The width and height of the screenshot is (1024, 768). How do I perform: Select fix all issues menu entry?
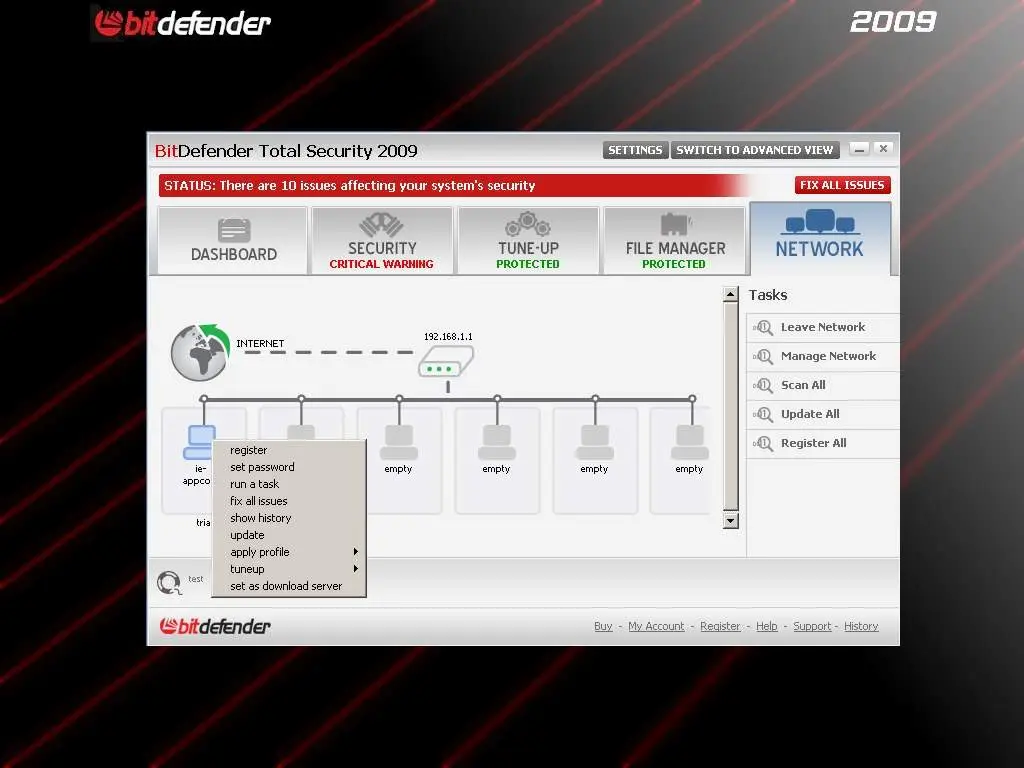[x=289, y=501]
